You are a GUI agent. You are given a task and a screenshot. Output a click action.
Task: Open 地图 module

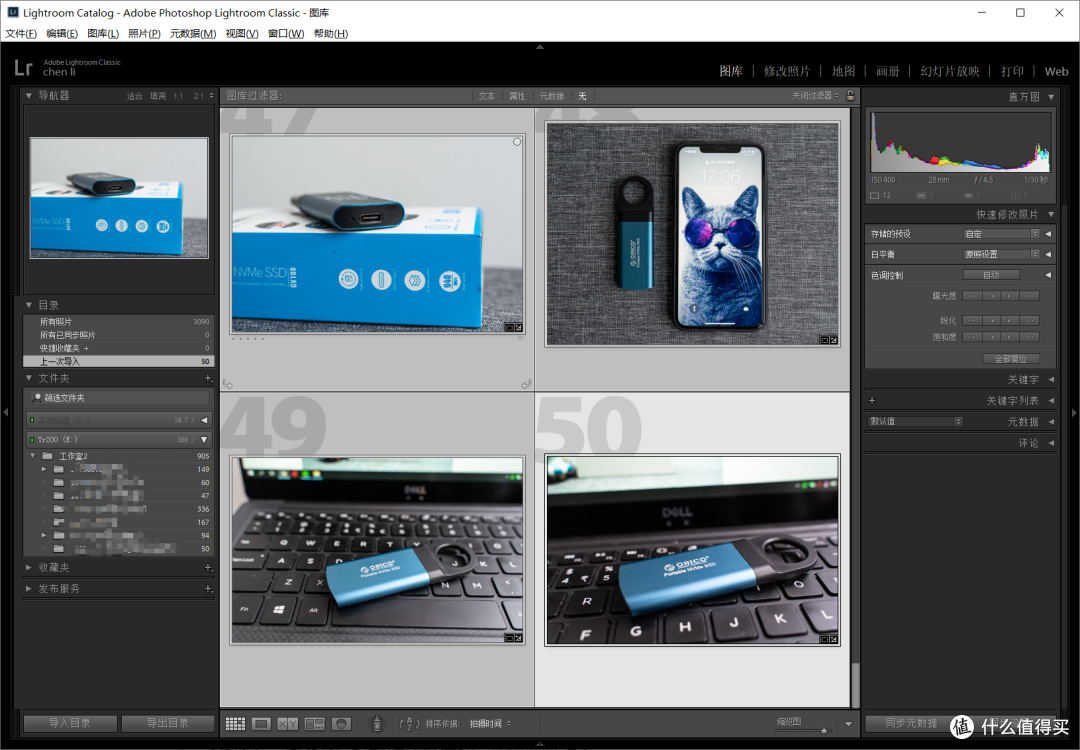click(843, 71)
